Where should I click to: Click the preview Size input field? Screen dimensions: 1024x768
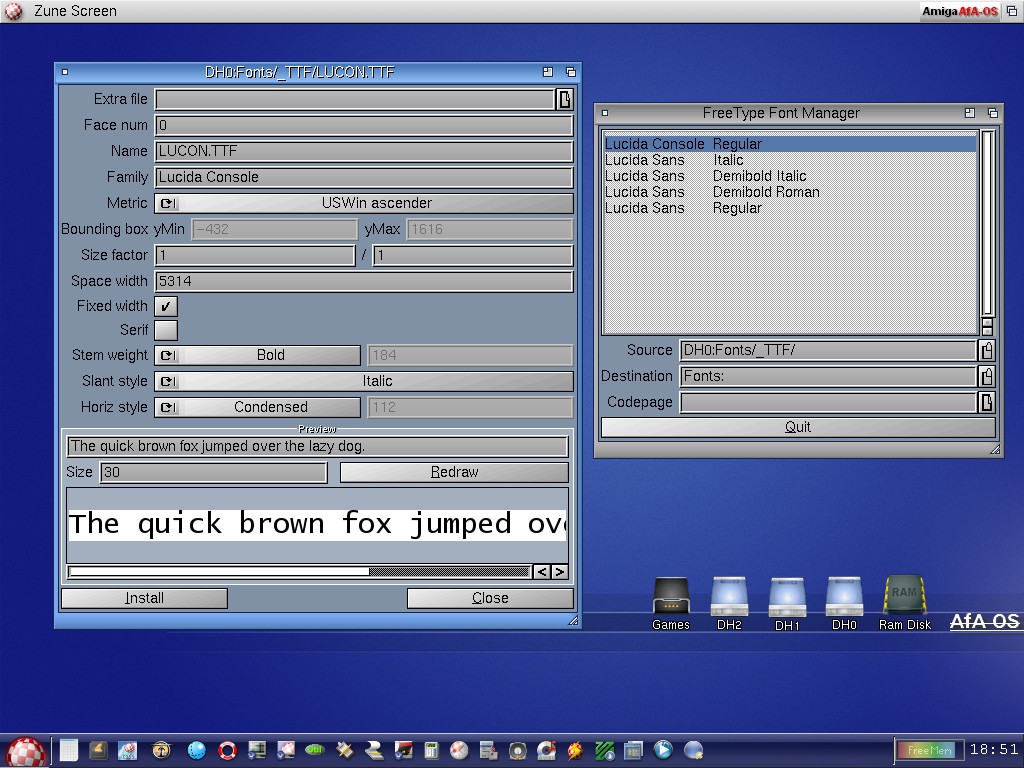tap(213, 472)
